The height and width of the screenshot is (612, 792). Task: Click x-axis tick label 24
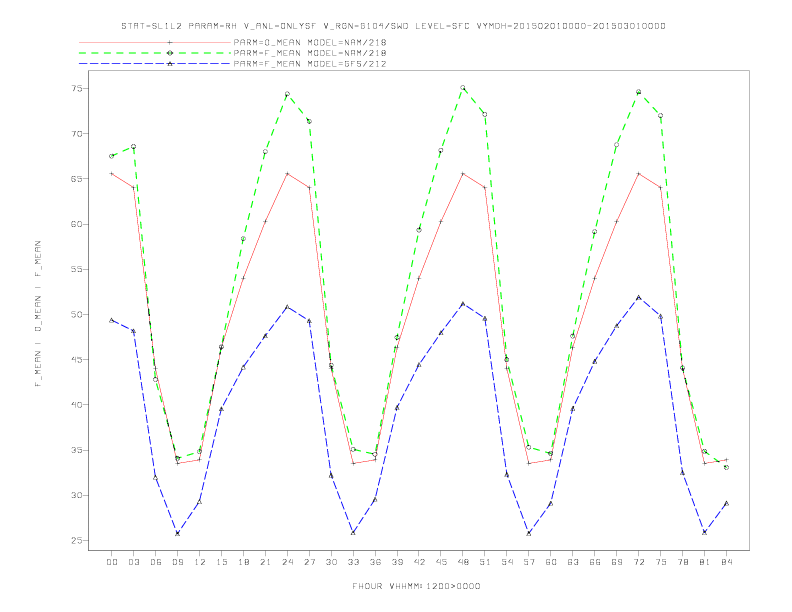[x=287, y=562]
